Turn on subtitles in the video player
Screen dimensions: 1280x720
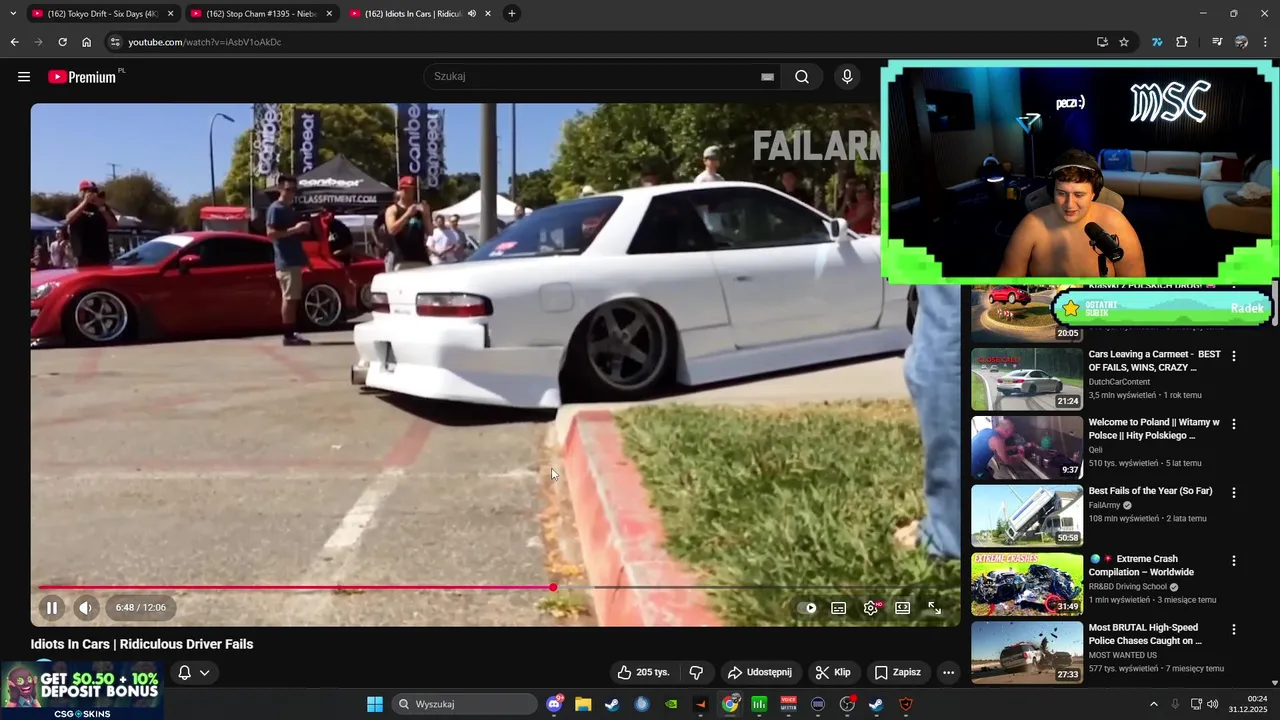pyautogui.click(x=839, y=608)
